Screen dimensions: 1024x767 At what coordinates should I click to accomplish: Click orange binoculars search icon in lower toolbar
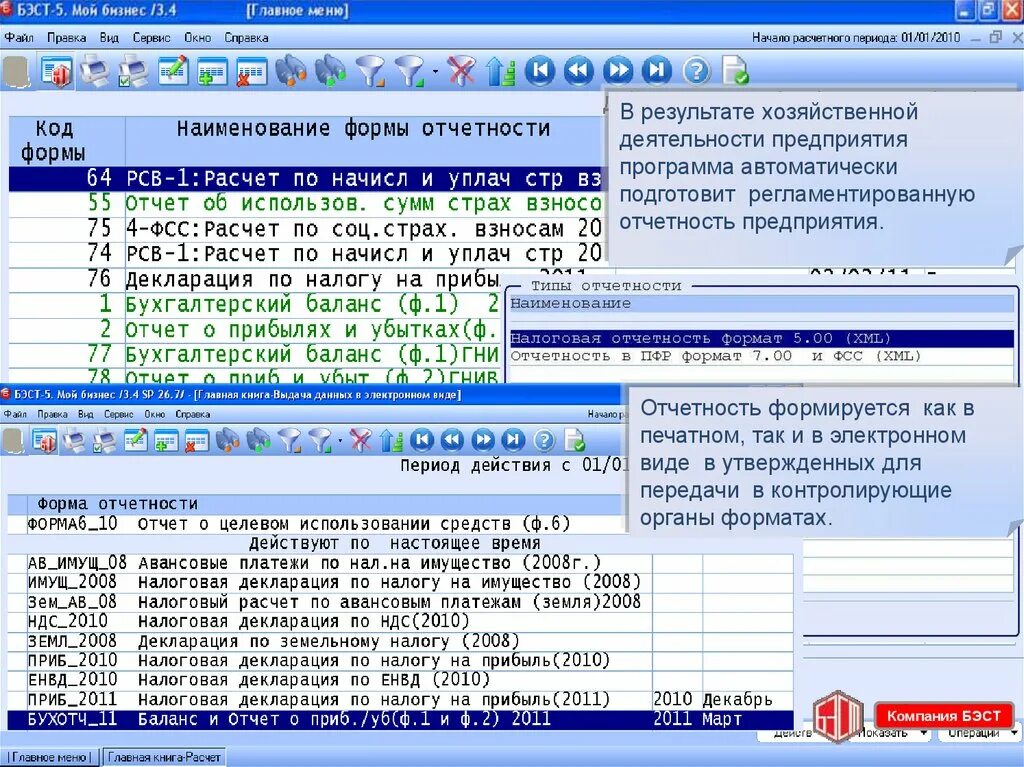[227, 441]
